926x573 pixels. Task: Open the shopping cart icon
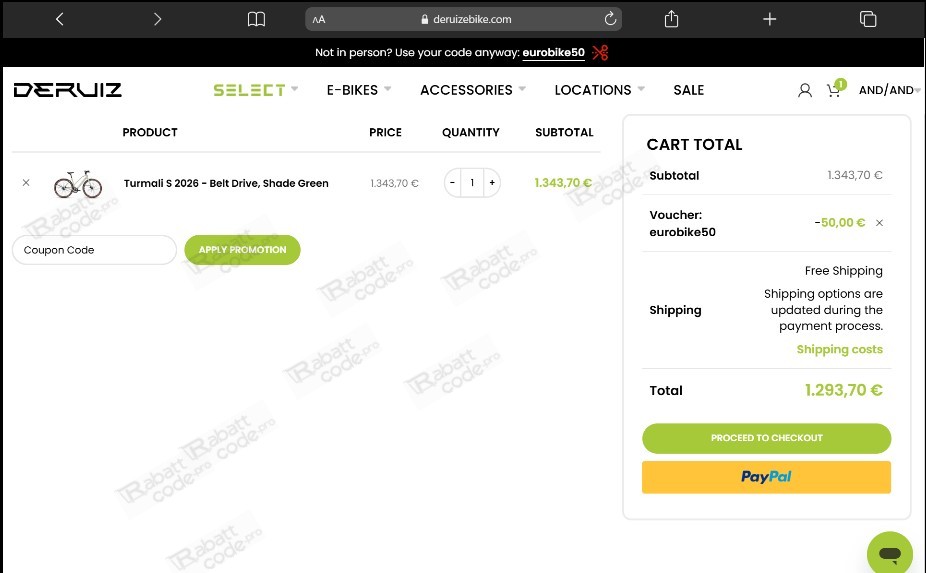click(x=835, y=89)
